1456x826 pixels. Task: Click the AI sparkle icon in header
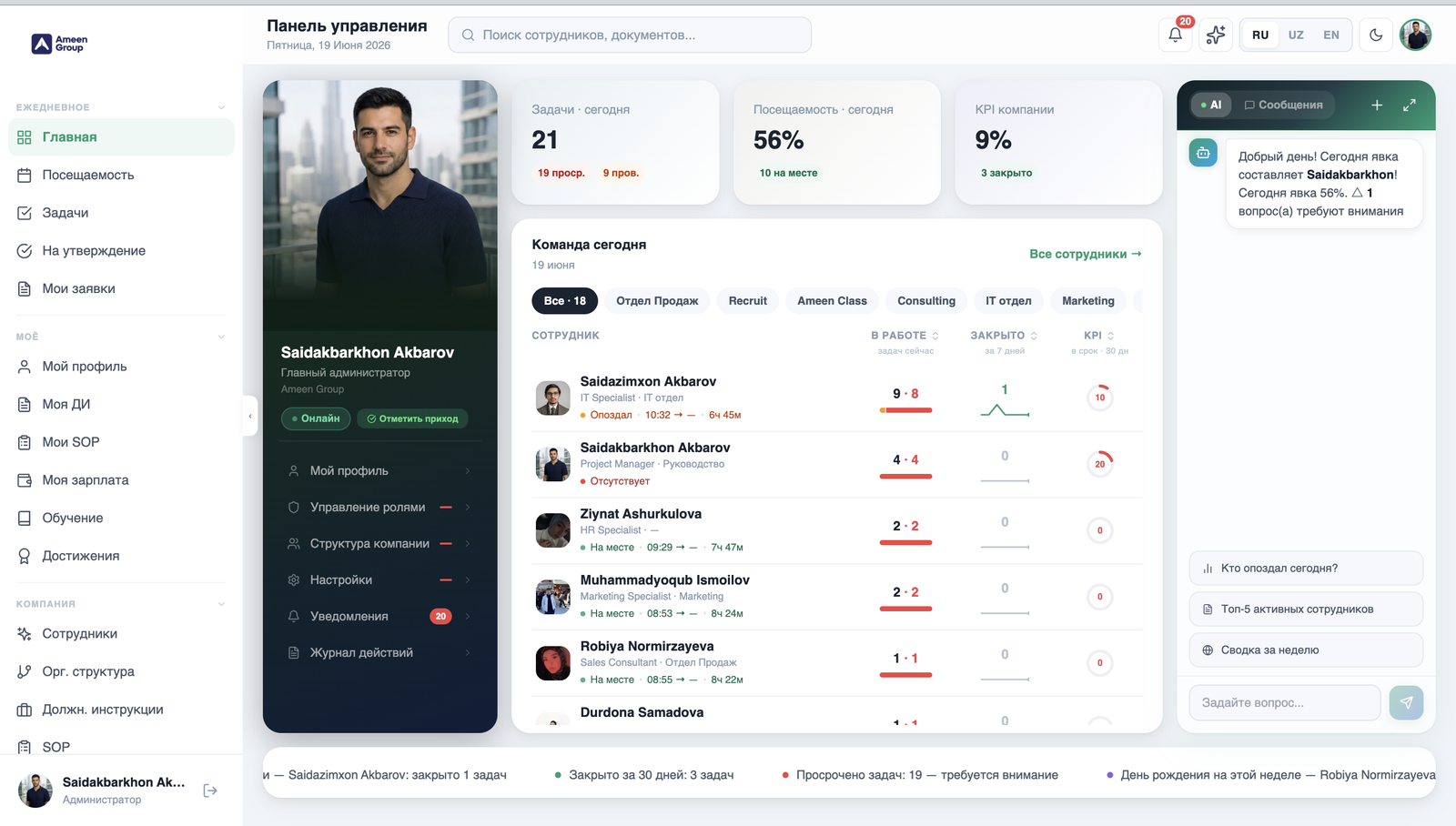tap(1216, 35)
